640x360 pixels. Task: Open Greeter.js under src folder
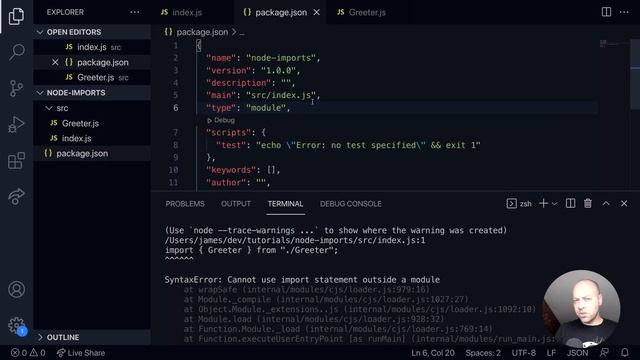point(92,123)
